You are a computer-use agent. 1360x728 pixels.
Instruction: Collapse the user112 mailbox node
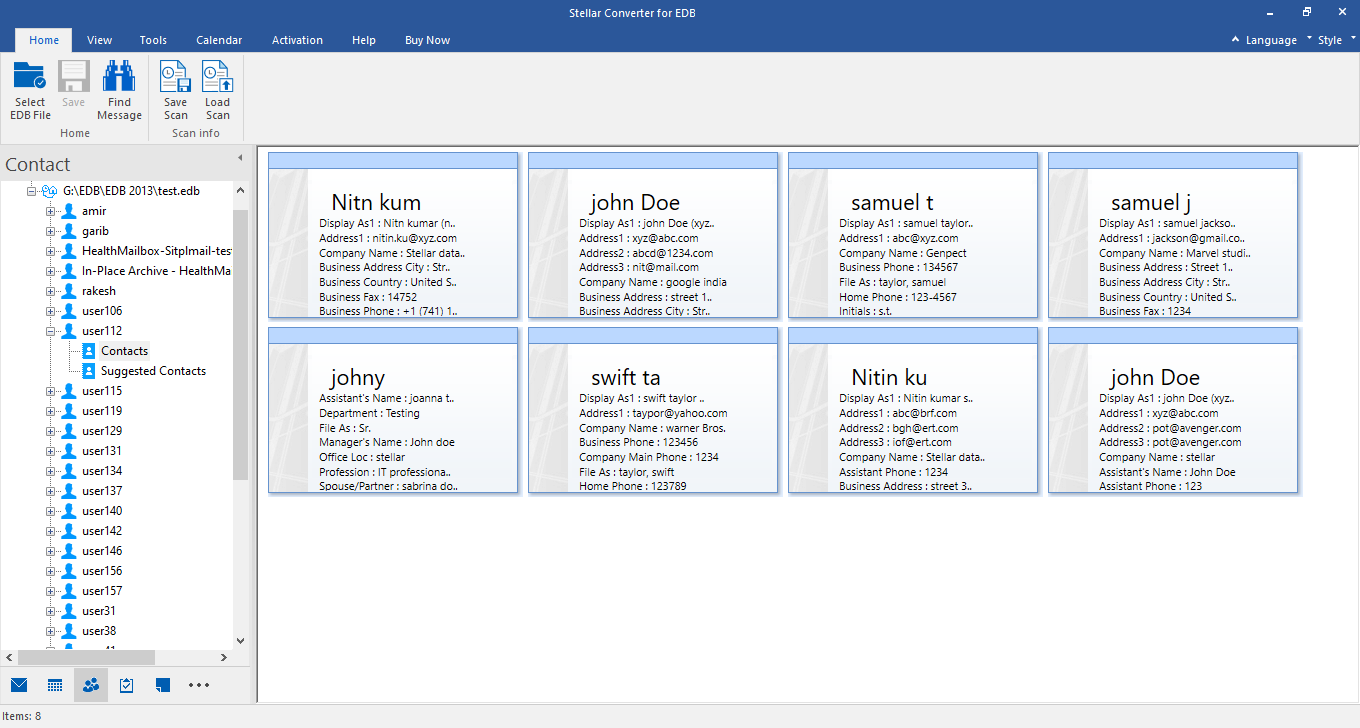click(x=50, y=331)
